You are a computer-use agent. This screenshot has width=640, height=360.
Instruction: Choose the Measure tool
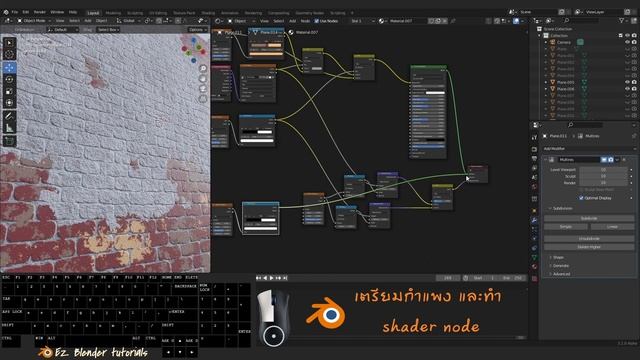pyautogui.click(x=9, y=128)
